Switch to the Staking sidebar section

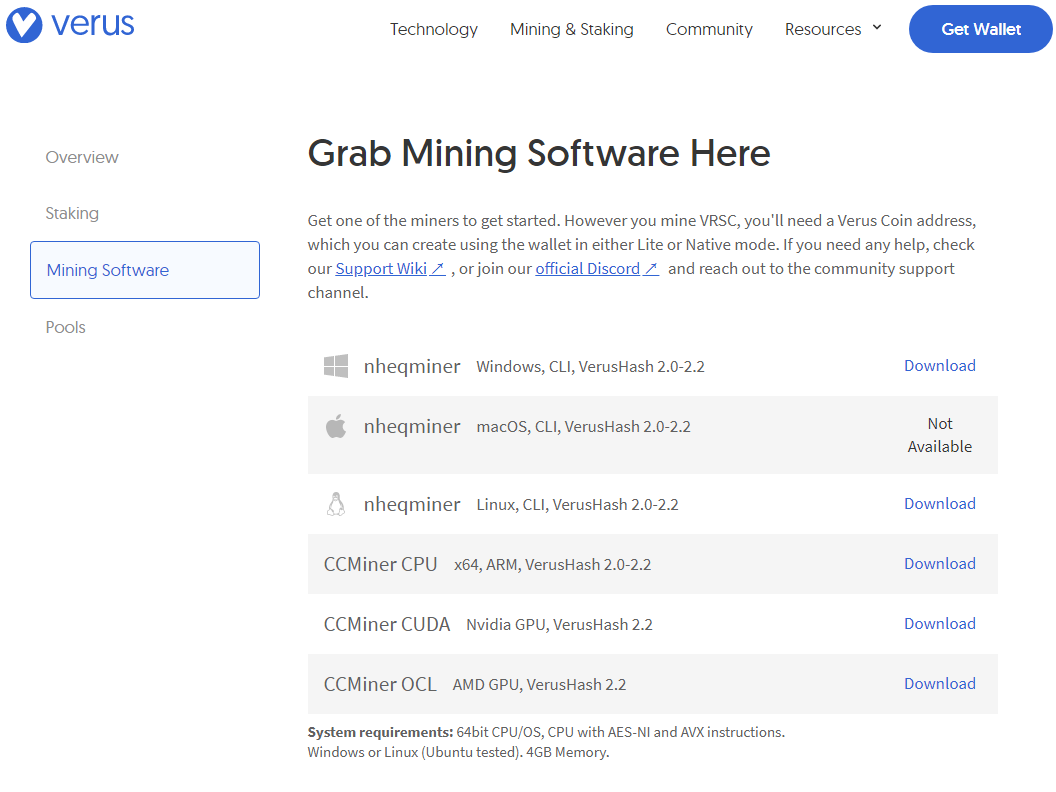(x=72, y=213)
